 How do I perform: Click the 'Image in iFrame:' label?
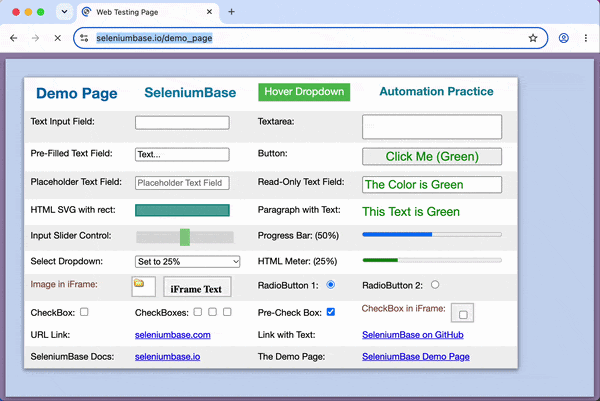pyautogui.click(x=64, y=284)
